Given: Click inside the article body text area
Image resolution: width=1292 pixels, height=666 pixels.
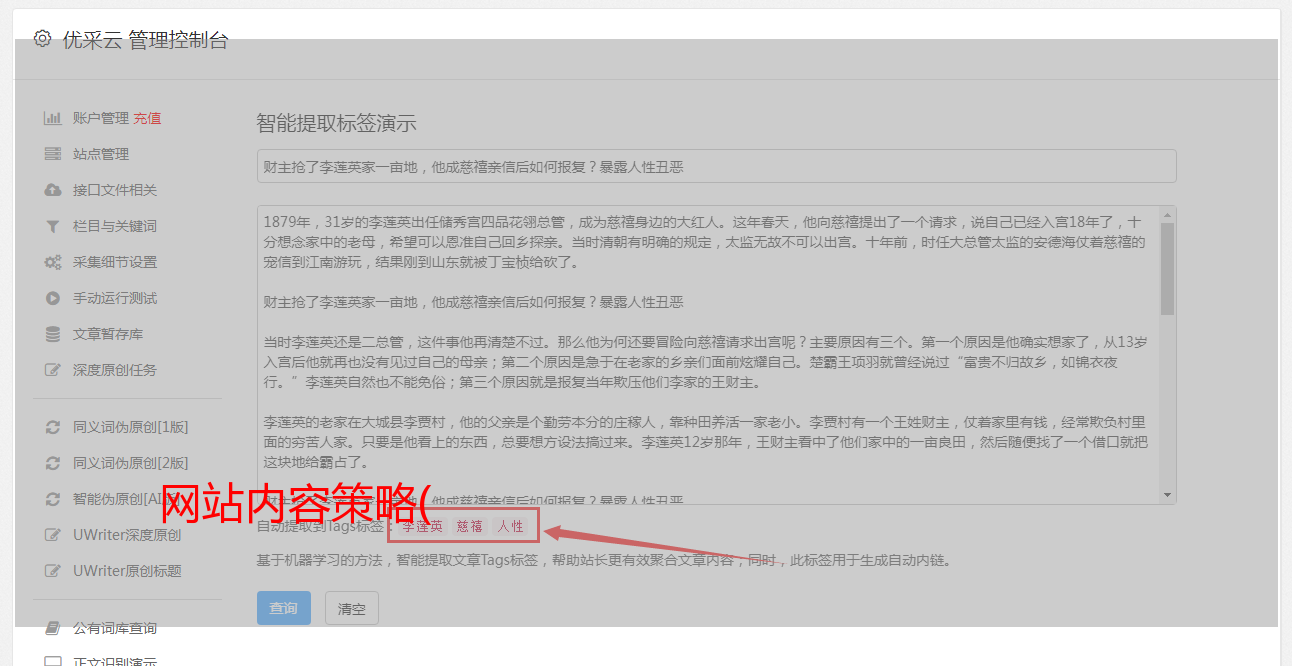Looking at the screenshot, I should (x=708, y=355).
